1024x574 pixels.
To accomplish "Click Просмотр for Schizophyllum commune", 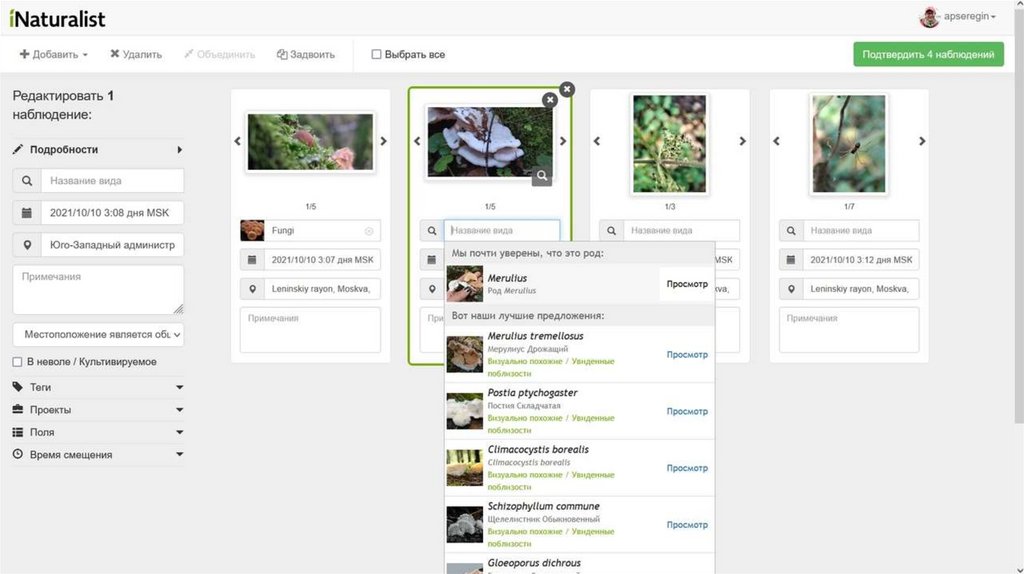I will 687,525.
